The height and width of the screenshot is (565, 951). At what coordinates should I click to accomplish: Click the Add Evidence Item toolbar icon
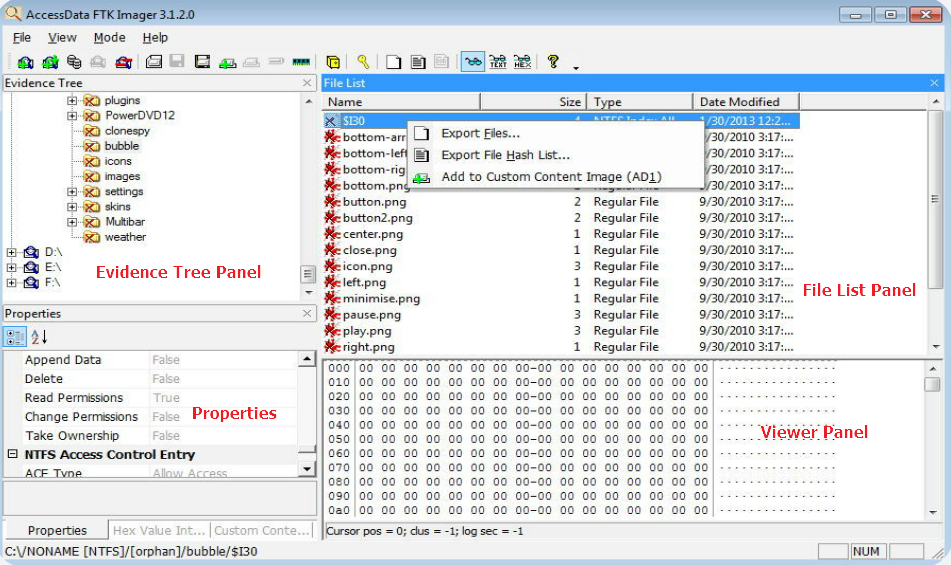coord(25,62)
